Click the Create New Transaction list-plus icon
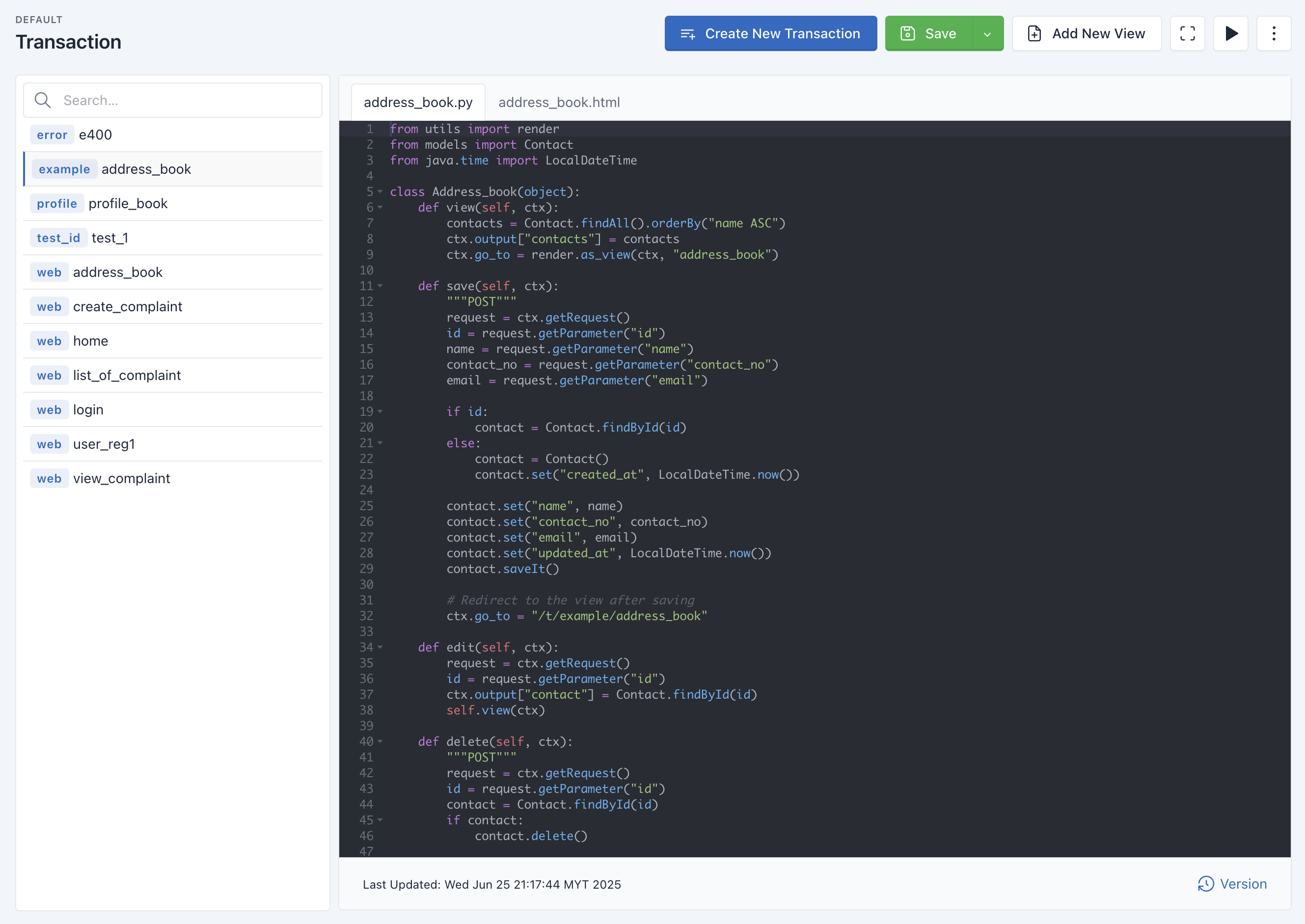The height and width of the screenshot is (924, 1305). tap(688, 34)
